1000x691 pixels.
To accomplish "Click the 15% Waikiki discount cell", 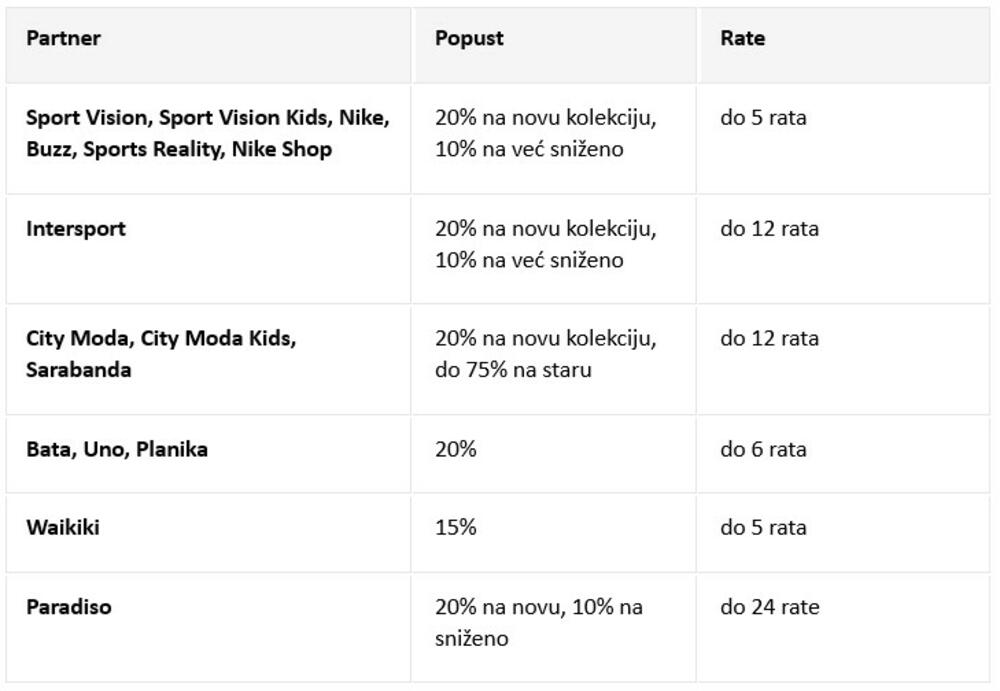I will pos(456,527).
